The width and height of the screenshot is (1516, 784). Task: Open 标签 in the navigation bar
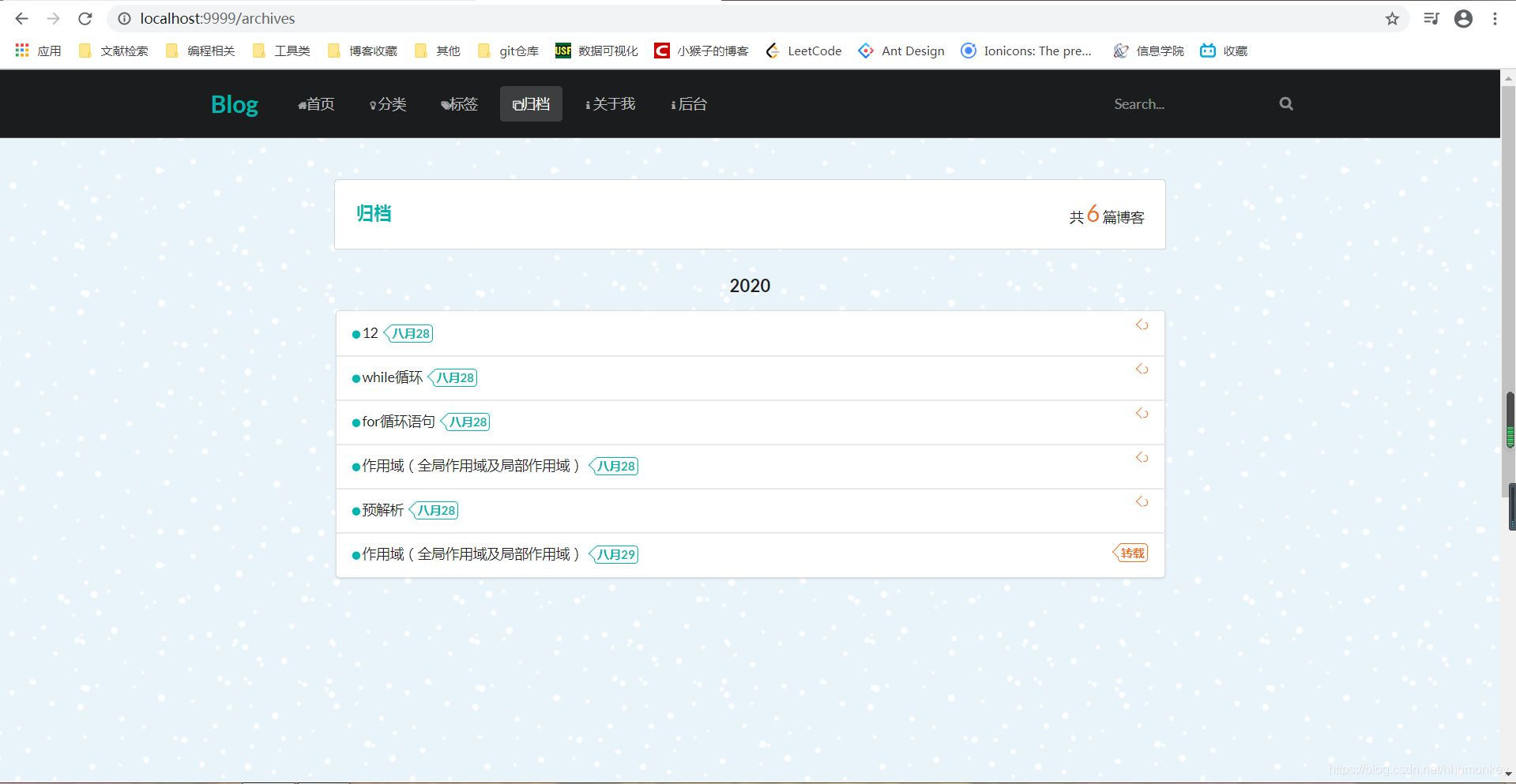(460, 104)
